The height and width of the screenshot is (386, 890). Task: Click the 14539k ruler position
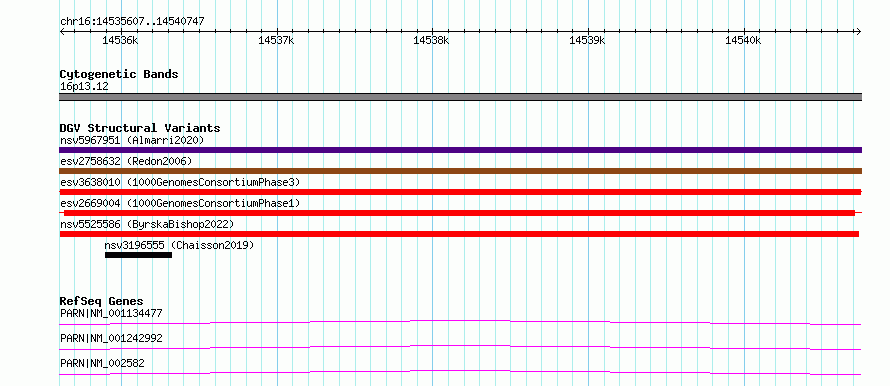(x=587, y=40)
